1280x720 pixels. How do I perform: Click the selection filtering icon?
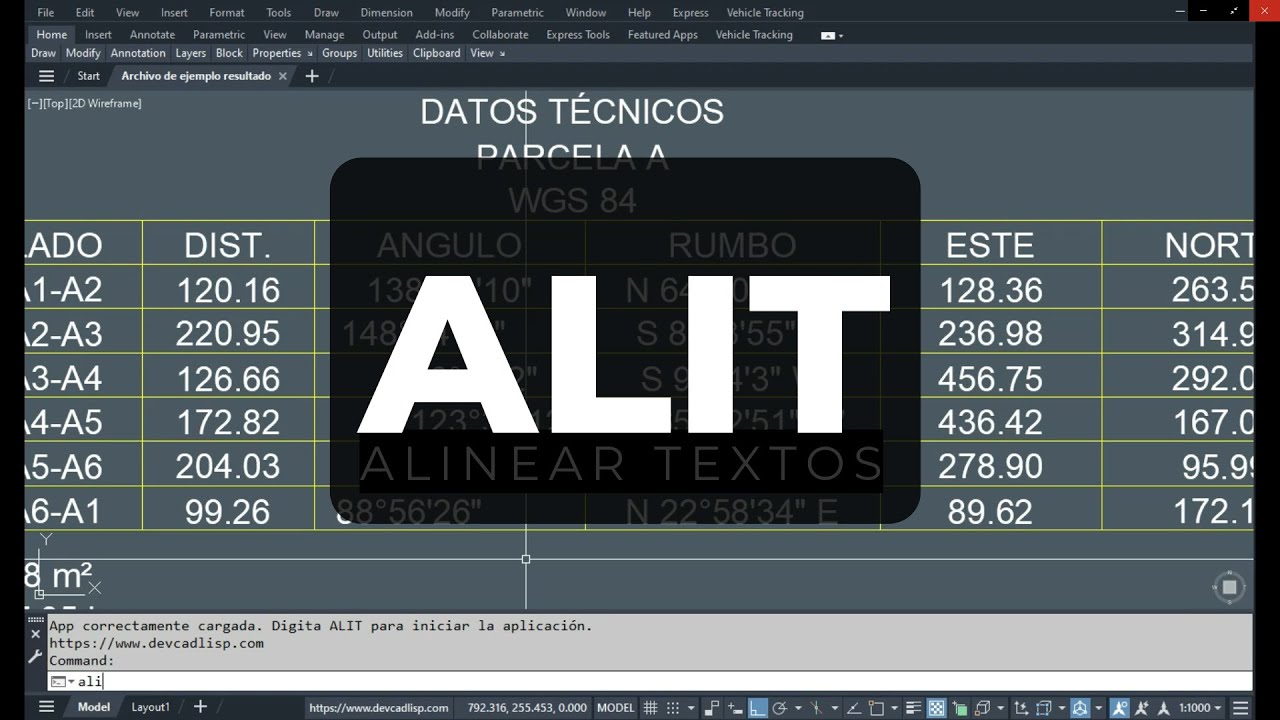tap(1043, 708)
